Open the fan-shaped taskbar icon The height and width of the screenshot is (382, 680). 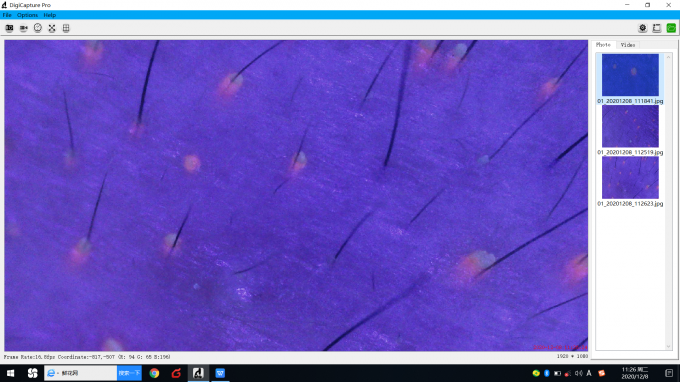pos(33,373)
